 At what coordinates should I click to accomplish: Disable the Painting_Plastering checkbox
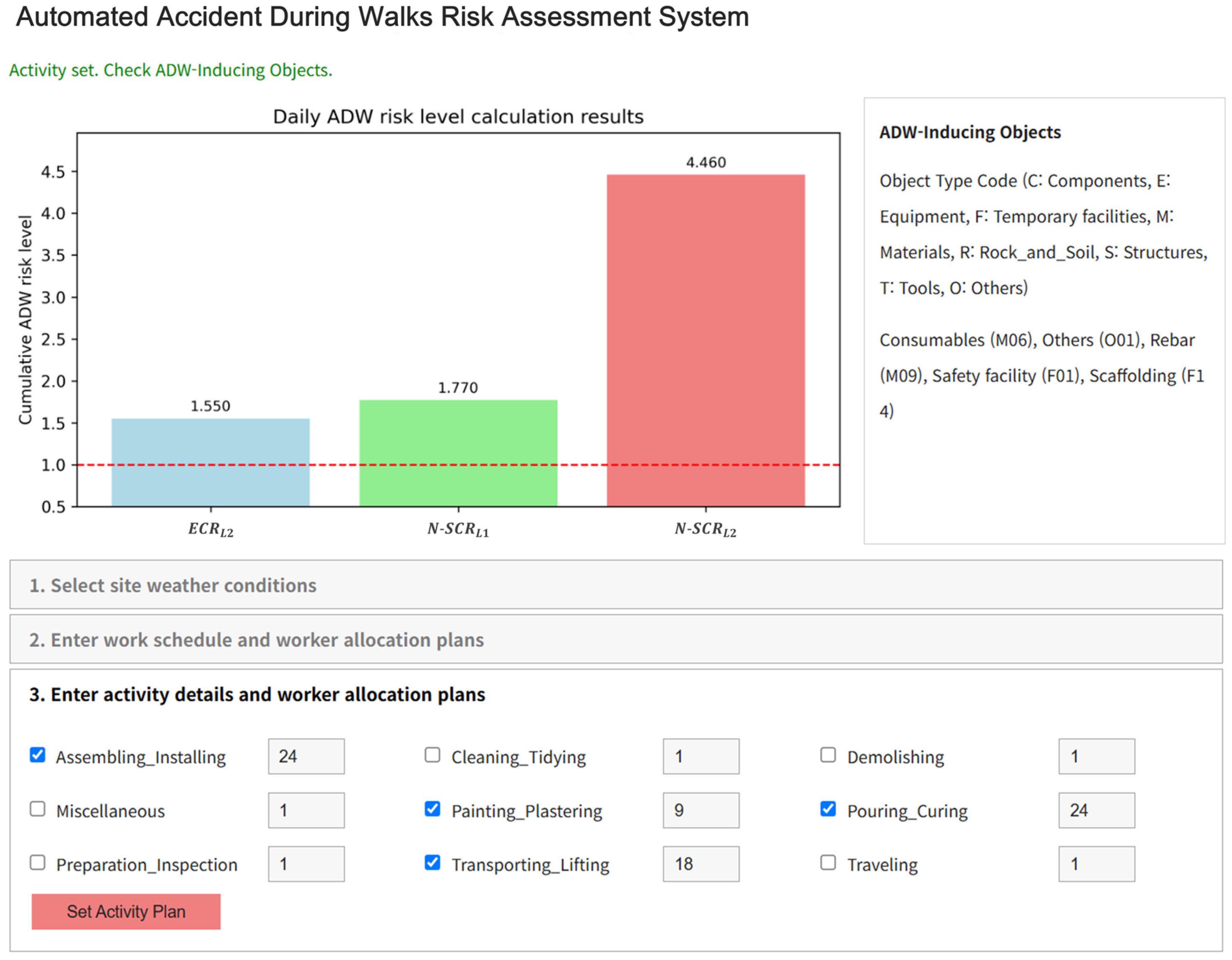[432, 809]
